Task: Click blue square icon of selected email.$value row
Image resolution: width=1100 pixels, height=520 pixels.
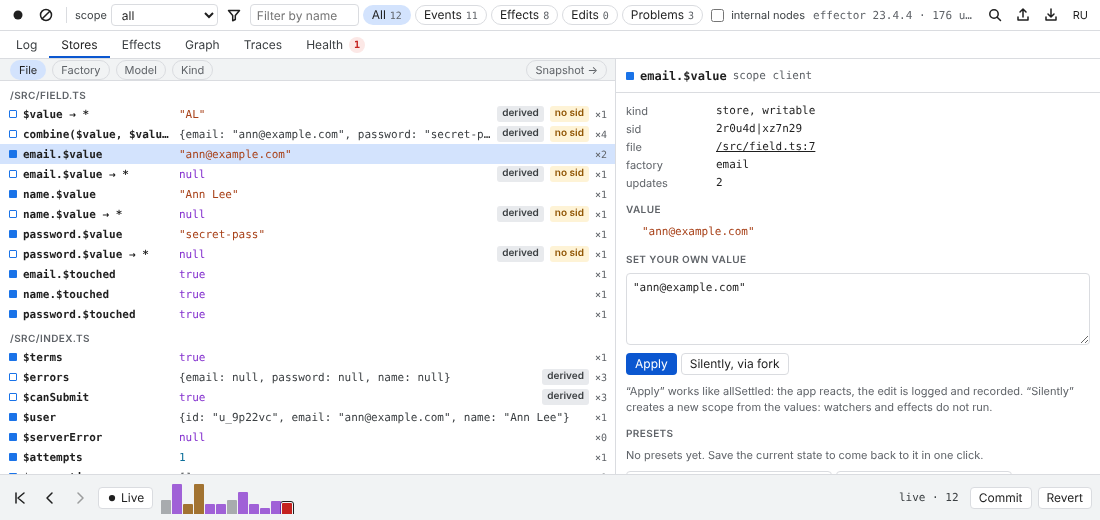Action: [13, 154]
